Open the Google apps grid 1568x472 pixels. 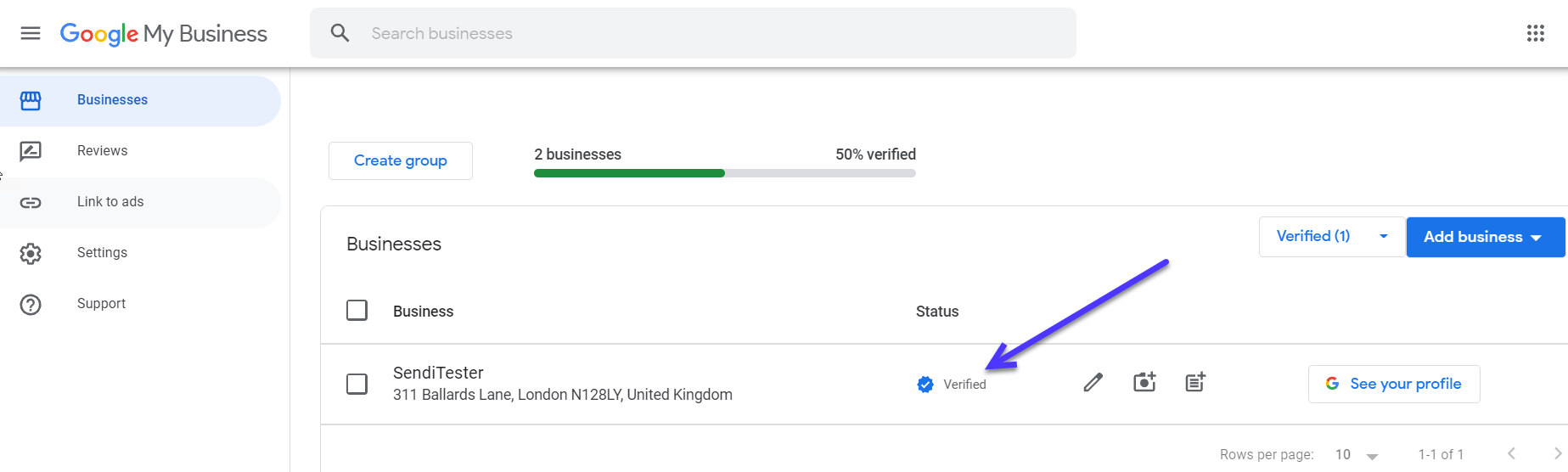click(x=1536, y=33)
